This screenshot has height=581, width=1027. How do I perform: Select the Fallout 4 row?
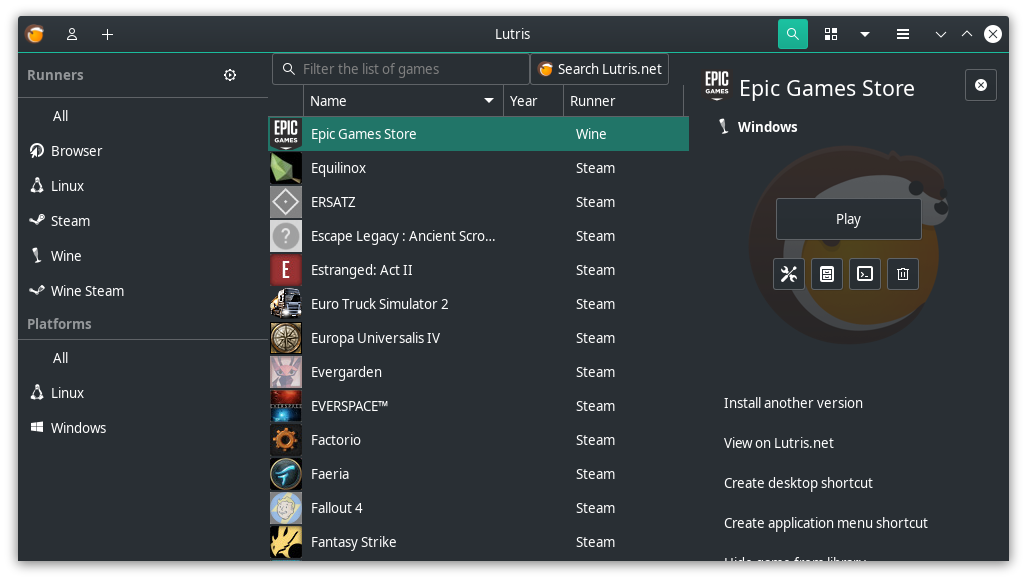[x=479, y=508]
